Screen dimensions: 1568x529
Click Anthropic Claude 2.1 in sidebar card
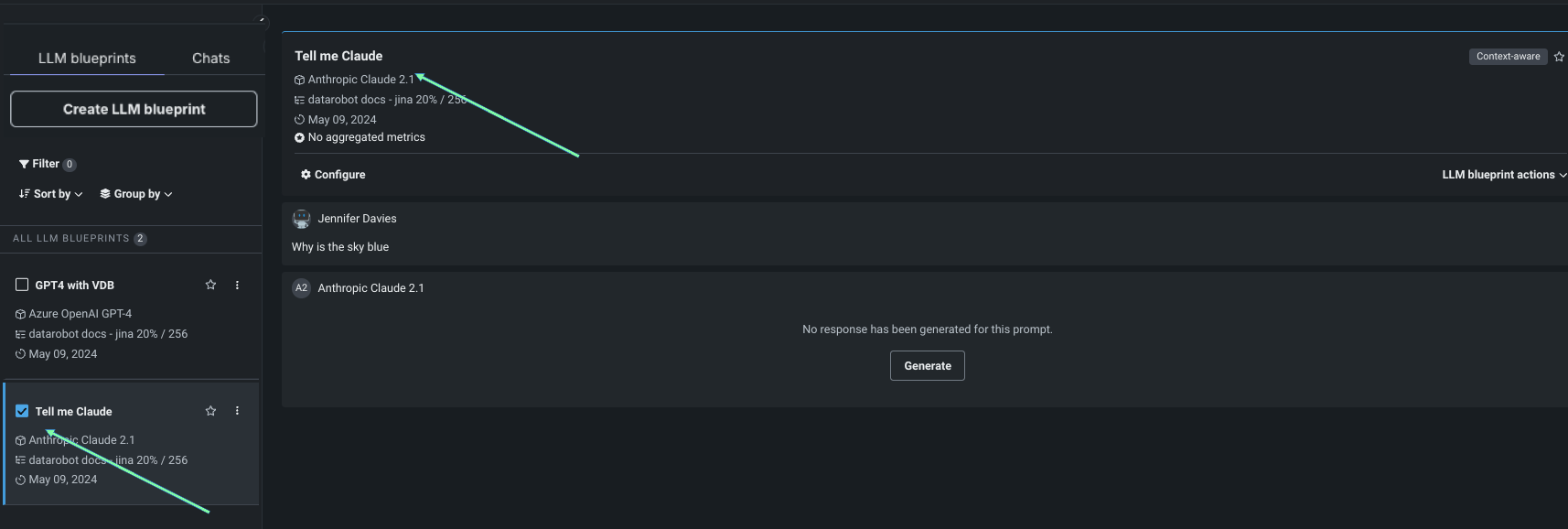pos(81,440)
